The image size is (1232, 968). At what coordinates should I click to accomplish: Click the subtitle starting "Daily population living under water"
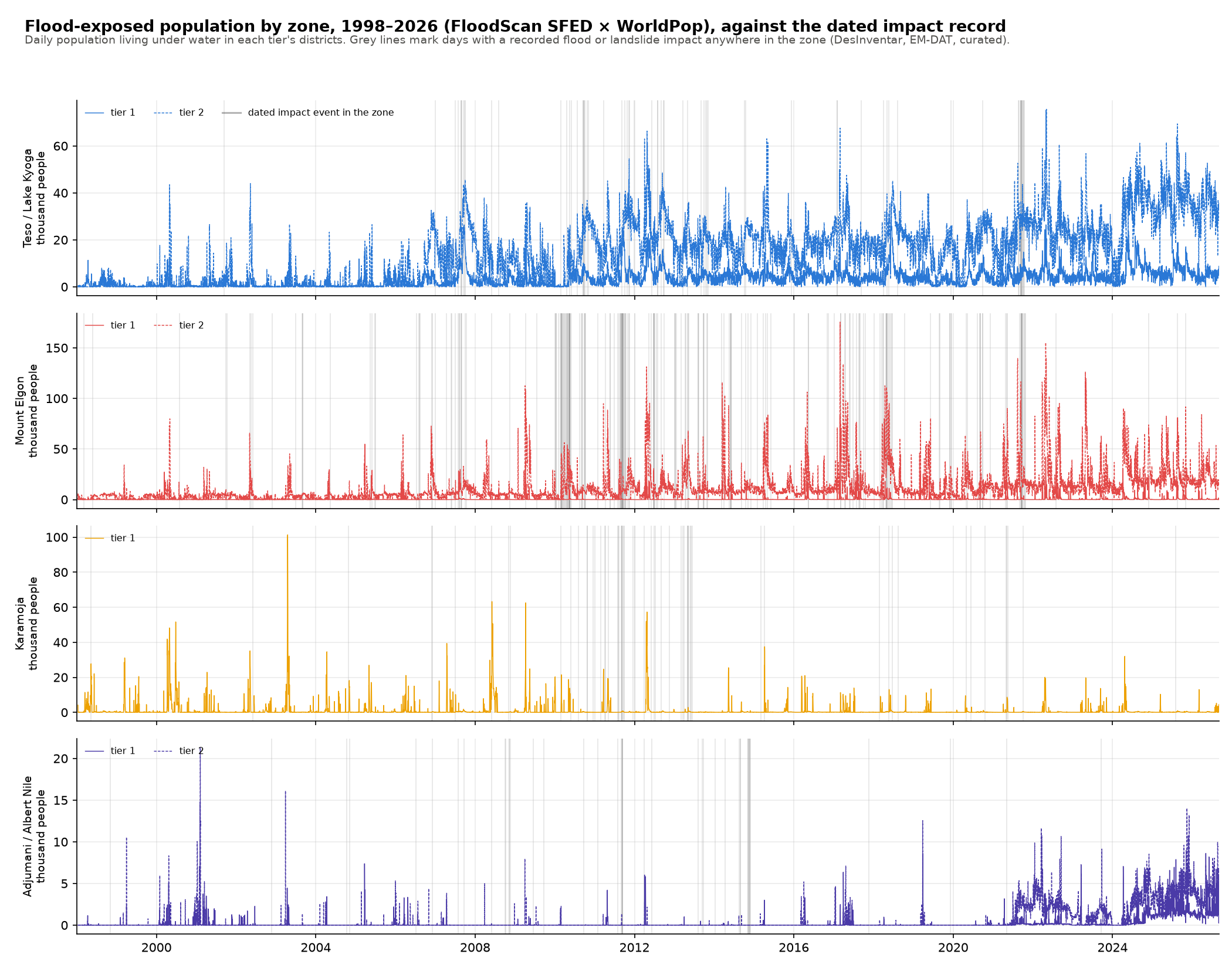coord(517,40)
